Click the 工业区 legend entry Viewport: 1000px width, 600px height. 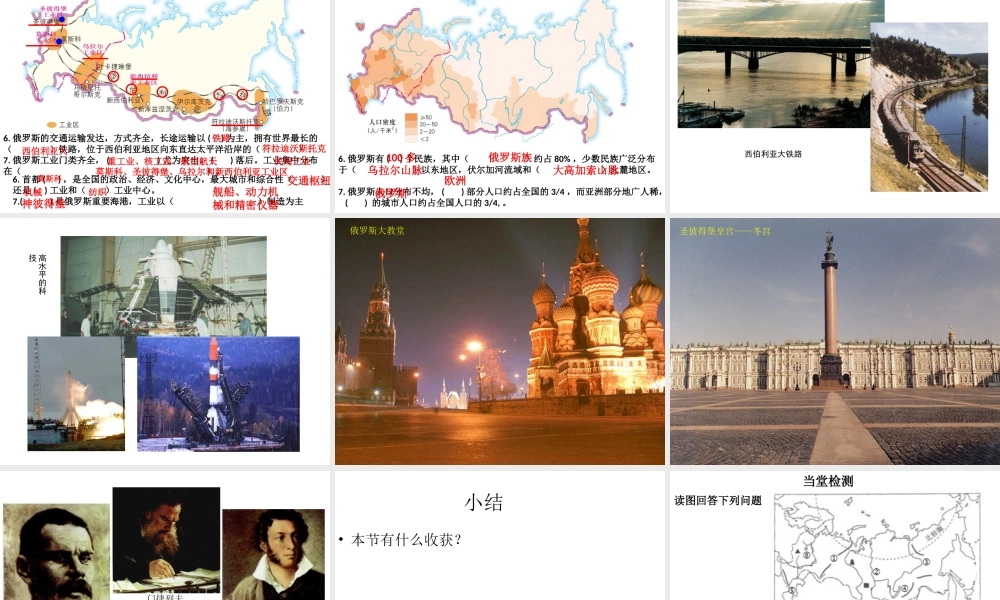point(63,125)
